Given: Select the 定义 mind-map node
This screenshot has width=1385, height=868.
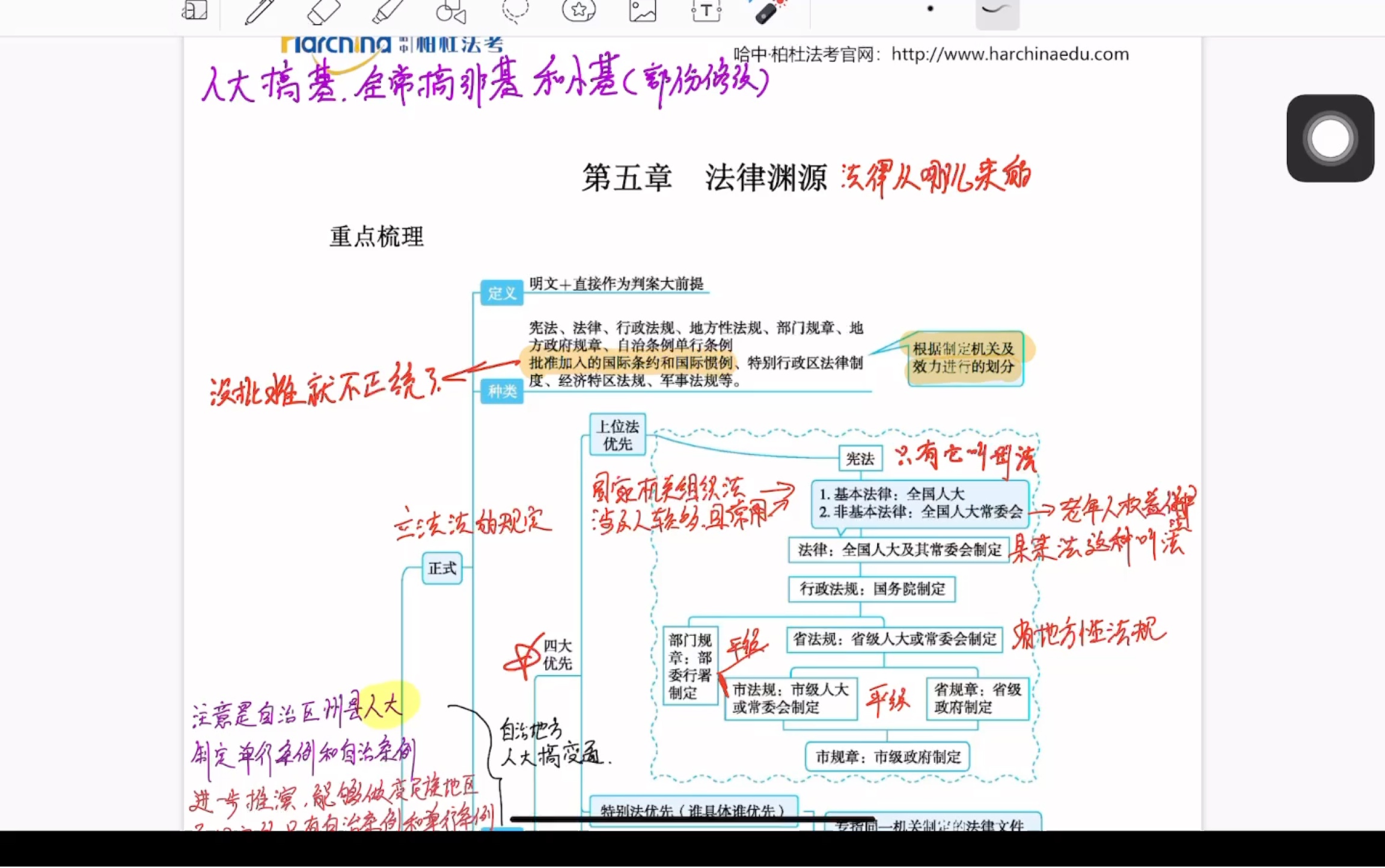Looking at the screenshot, I should coord(501,293).
